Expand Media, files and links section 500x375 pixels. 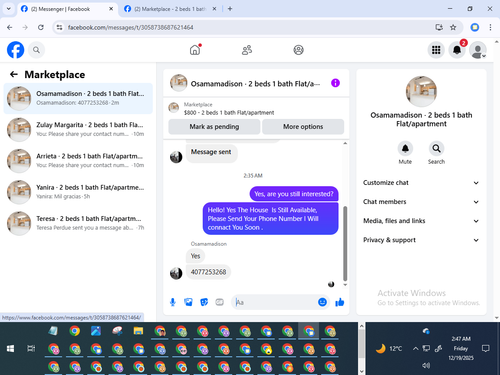pyautogui.click(x=421, y=221)
